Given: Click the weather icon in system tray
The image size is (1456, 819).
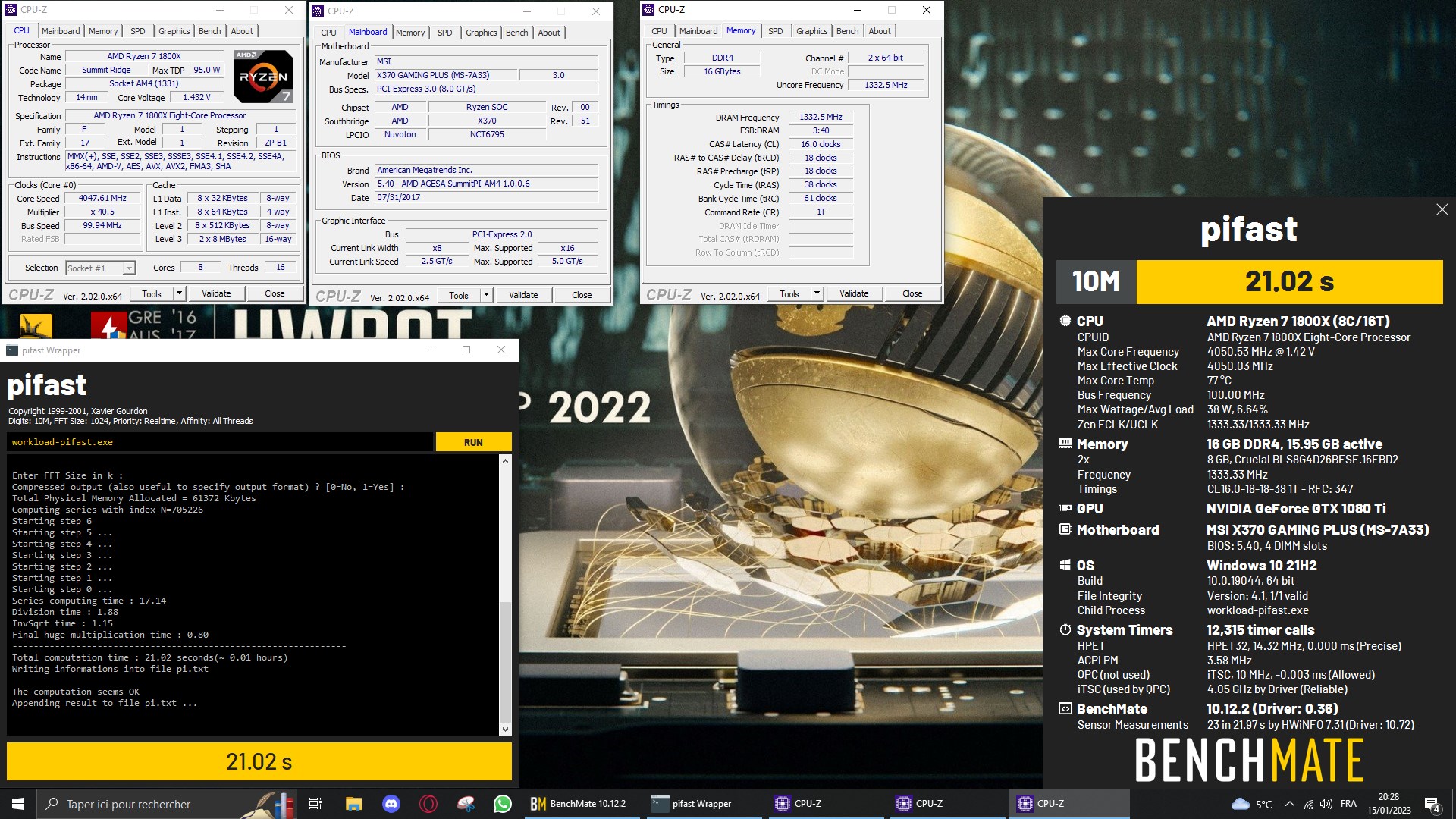Looking at the screenshot, I should (1241, 804).
